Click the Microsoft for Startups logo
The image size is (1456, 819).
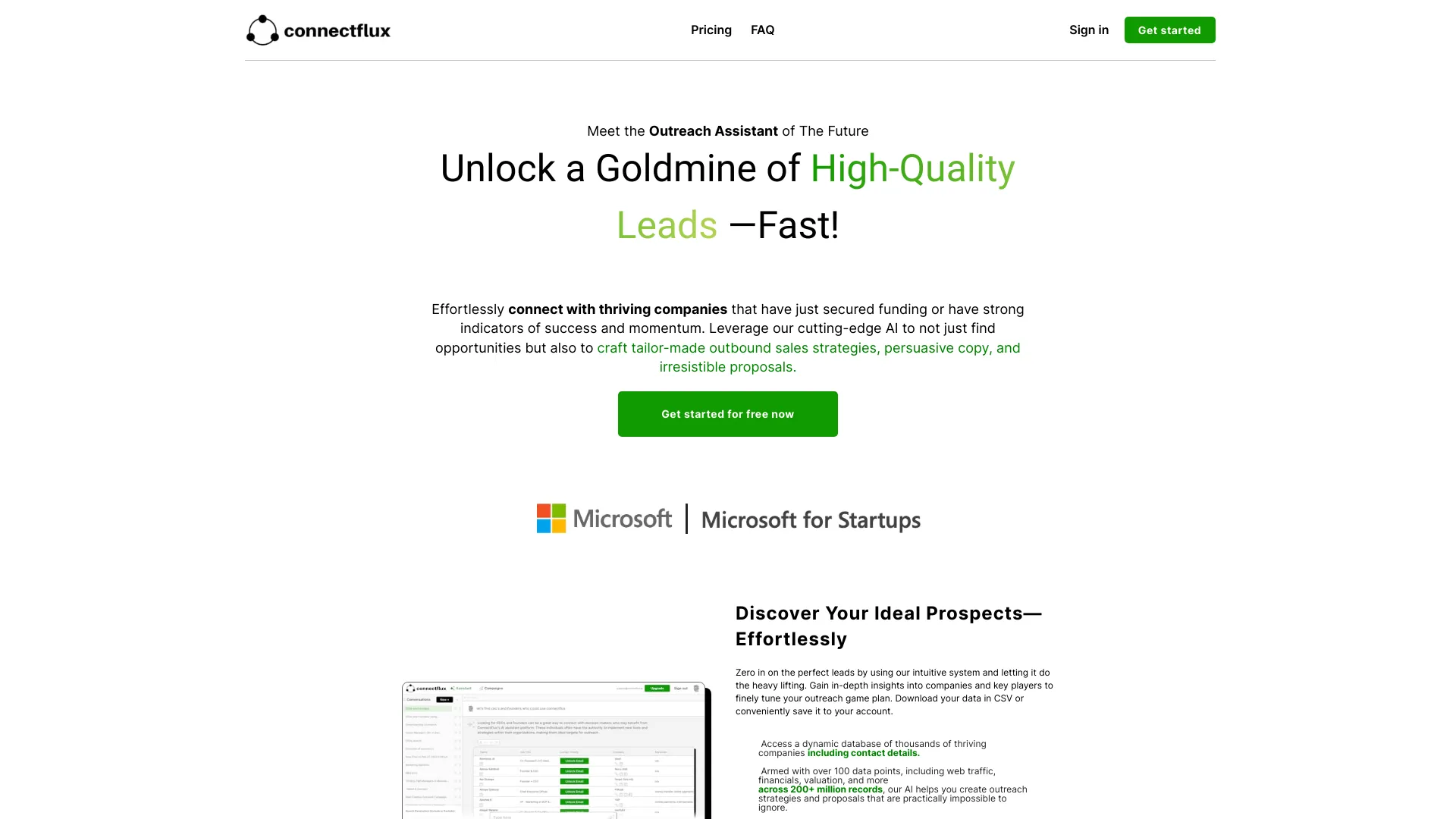(x=728, y=518)
